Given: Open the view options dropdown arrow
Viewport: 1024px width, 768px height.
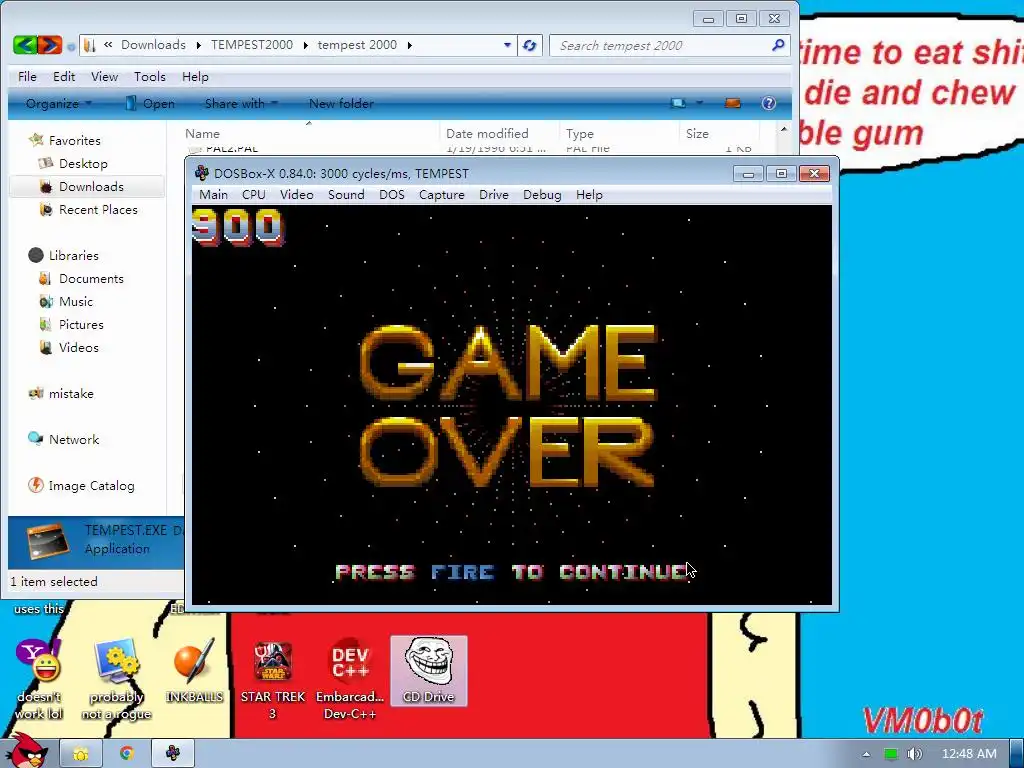Looking at the screenshot, I should (x=699, y=103).
